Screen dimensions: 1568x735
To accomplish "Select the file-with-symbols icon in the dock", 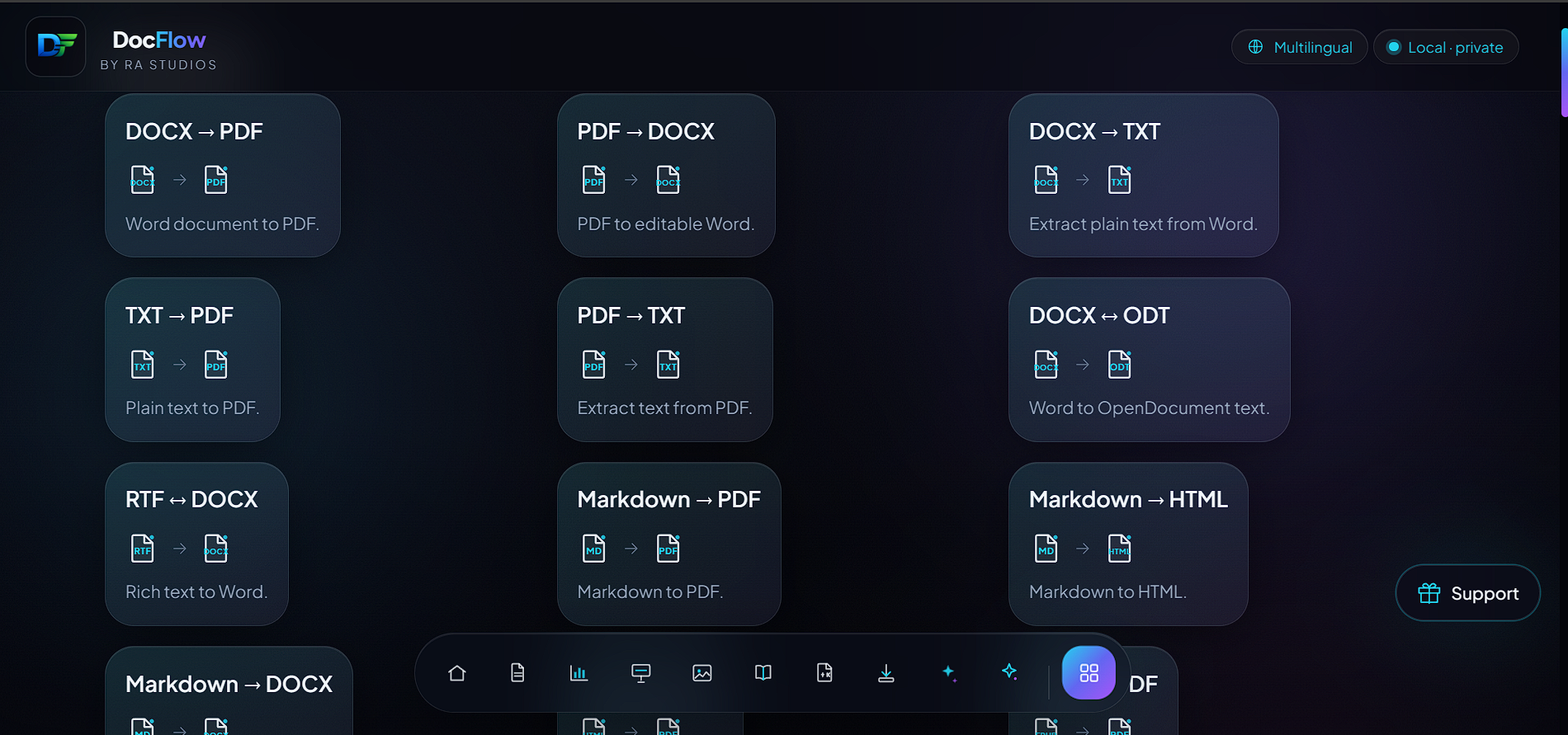I will [824, 673].
